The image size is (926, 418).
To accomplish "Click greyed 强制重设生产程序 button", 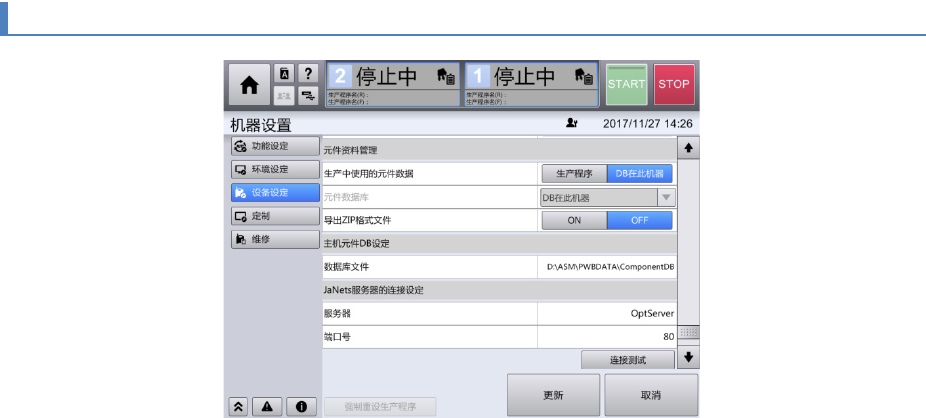I will [380, 406].
